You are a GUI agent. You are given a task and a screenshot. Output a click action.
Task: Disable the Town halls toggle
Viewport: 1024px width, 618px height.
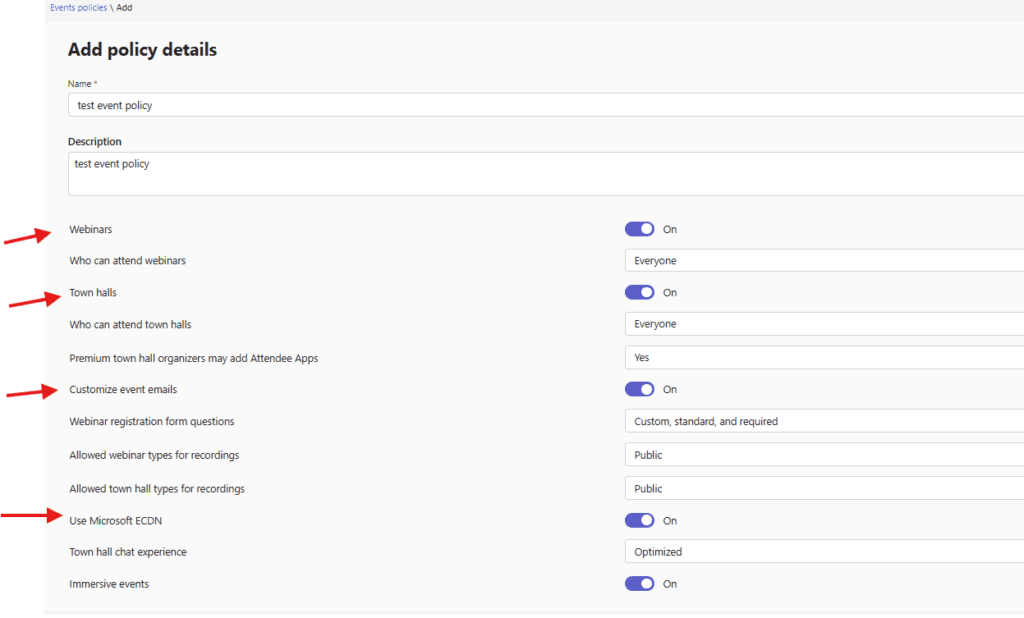[x=639, y=293]
